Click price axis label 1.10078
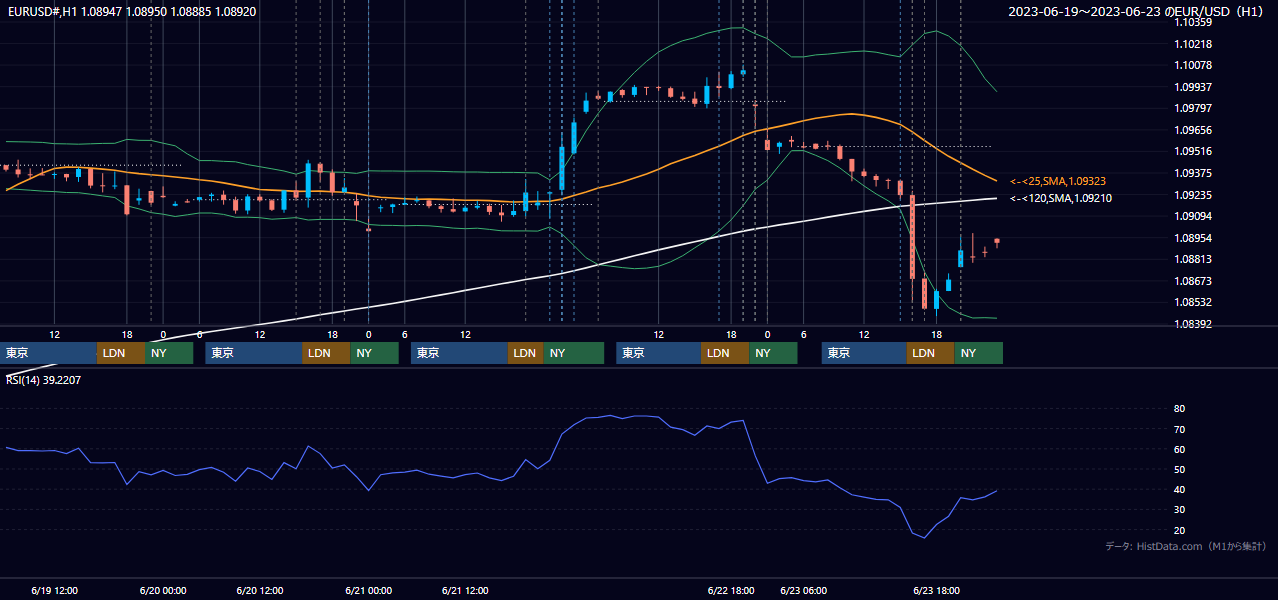The width and height of the screenshot is (1278, 600). pos(1193,65)
